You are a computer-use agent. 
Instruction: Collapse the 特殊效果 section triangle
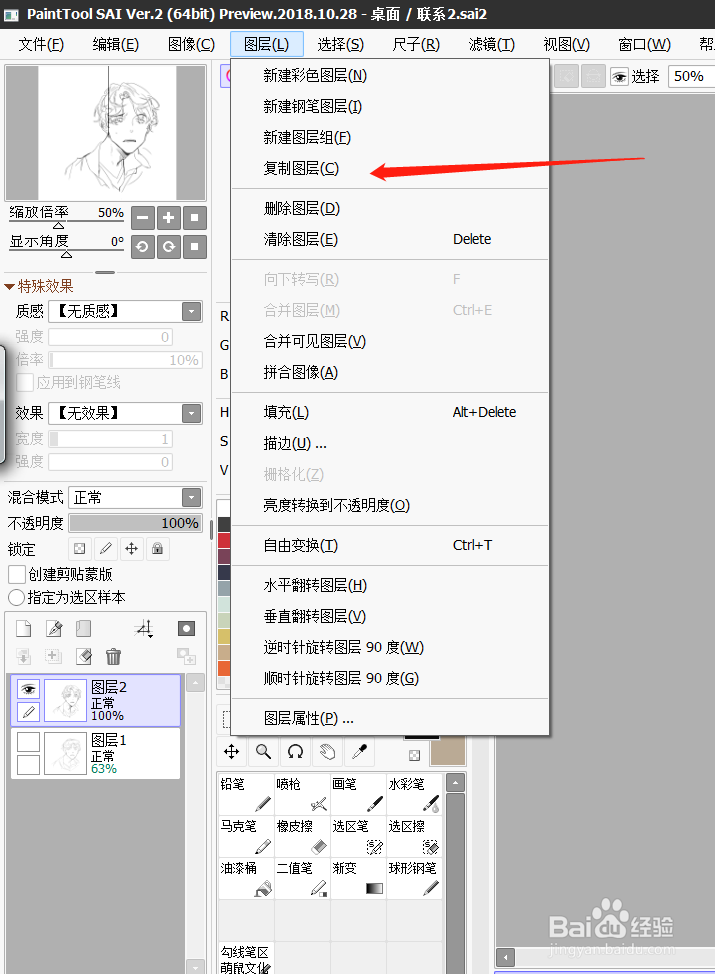pos(9,286)
